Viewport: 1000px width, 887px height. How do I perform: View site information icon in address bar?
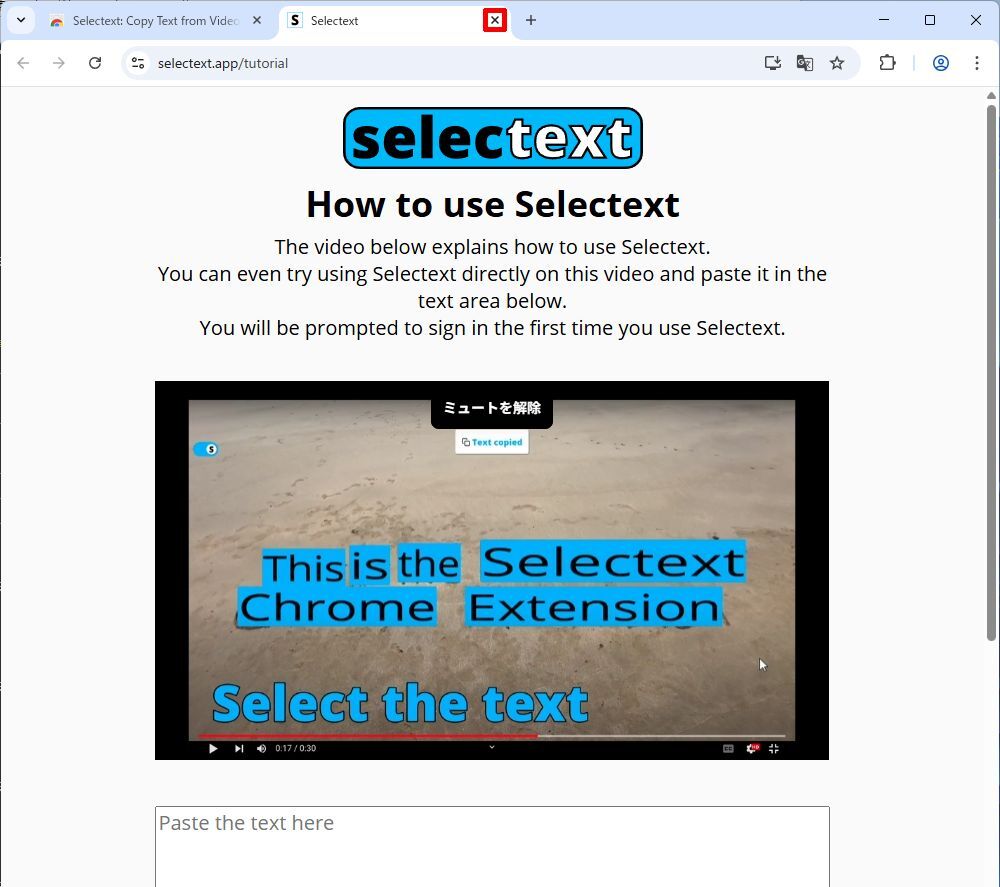coord(138,63)
